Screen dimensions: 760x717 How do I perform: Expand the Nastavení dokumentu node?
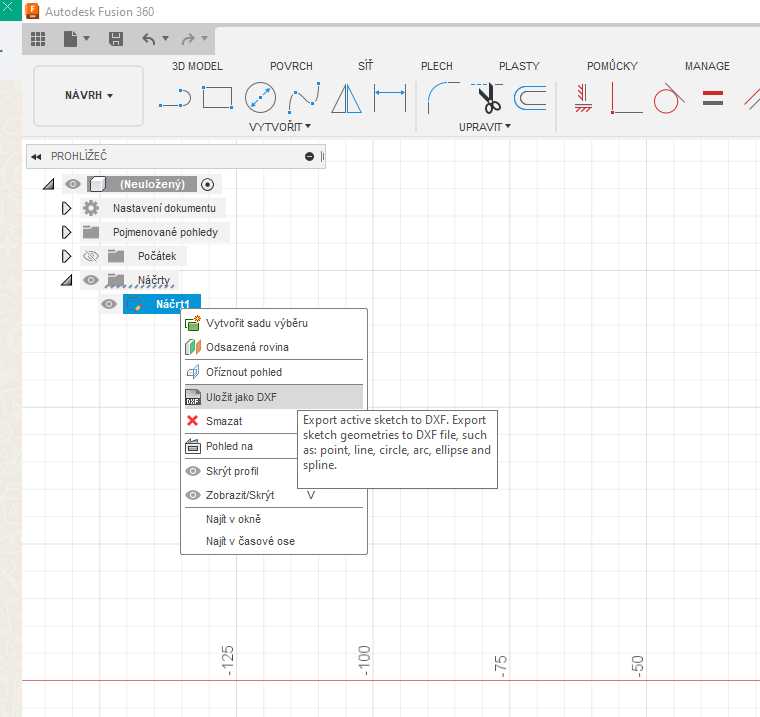[x=66, y=208]
